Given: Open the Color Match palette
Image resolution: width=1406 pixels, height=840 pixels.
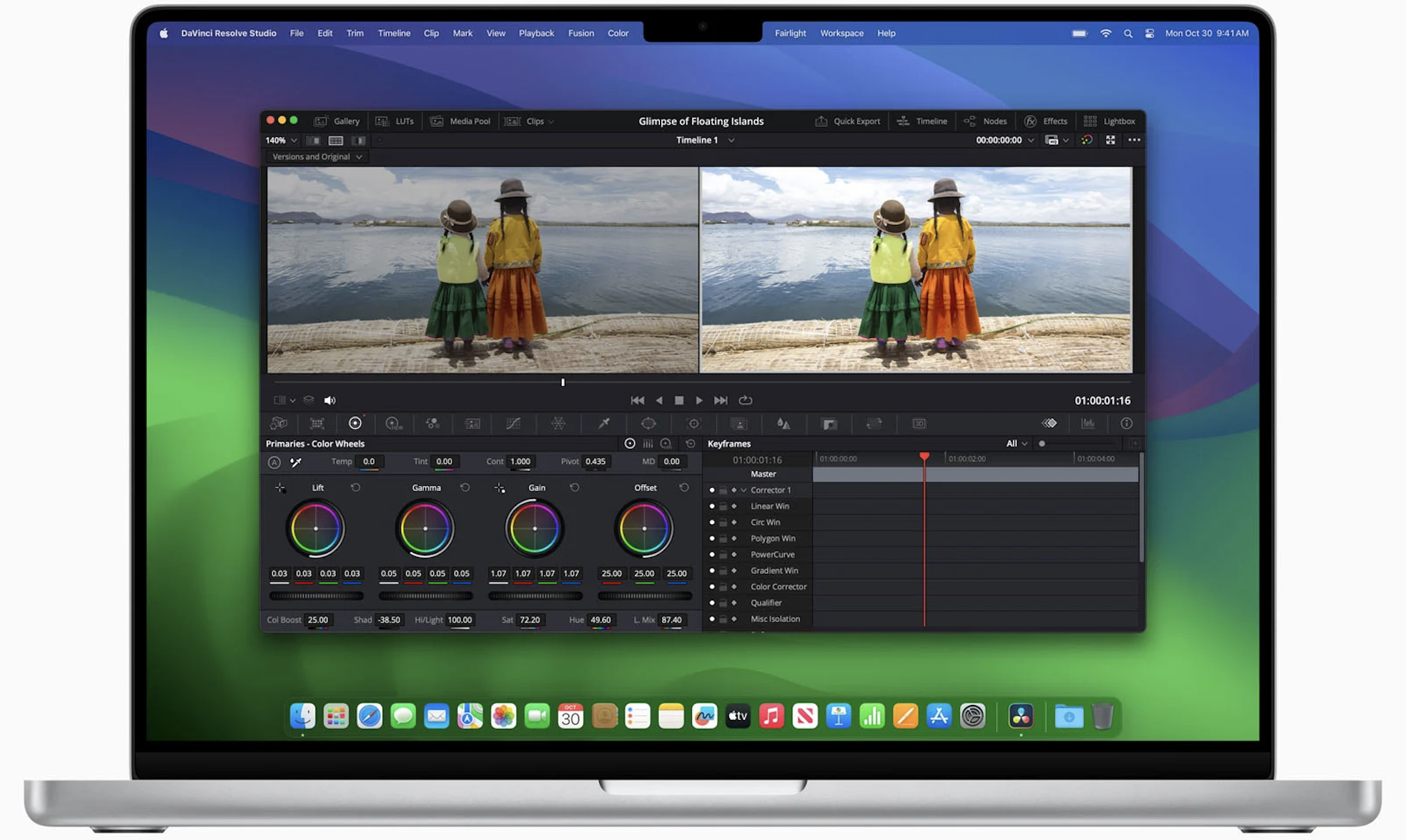Looking at the screenshot, I should point(317,423).
